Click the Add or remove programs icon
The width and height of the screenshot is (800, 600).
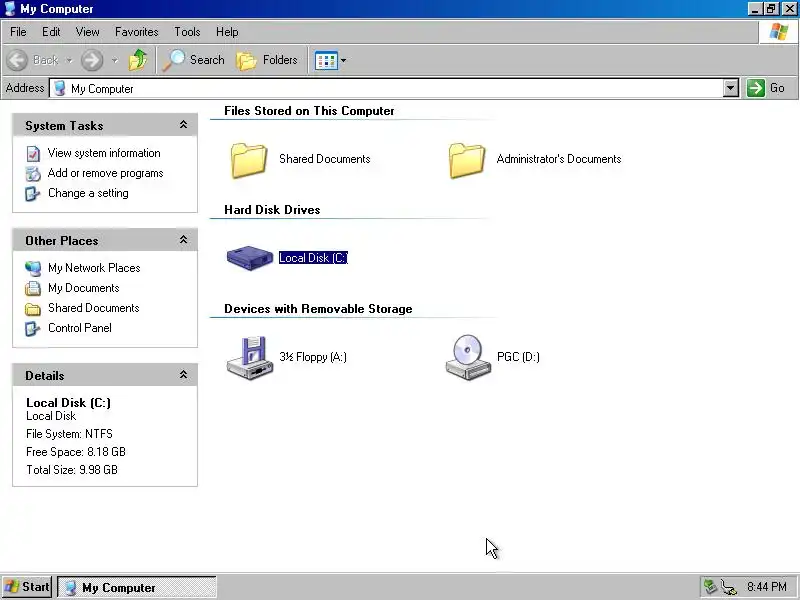33,173
